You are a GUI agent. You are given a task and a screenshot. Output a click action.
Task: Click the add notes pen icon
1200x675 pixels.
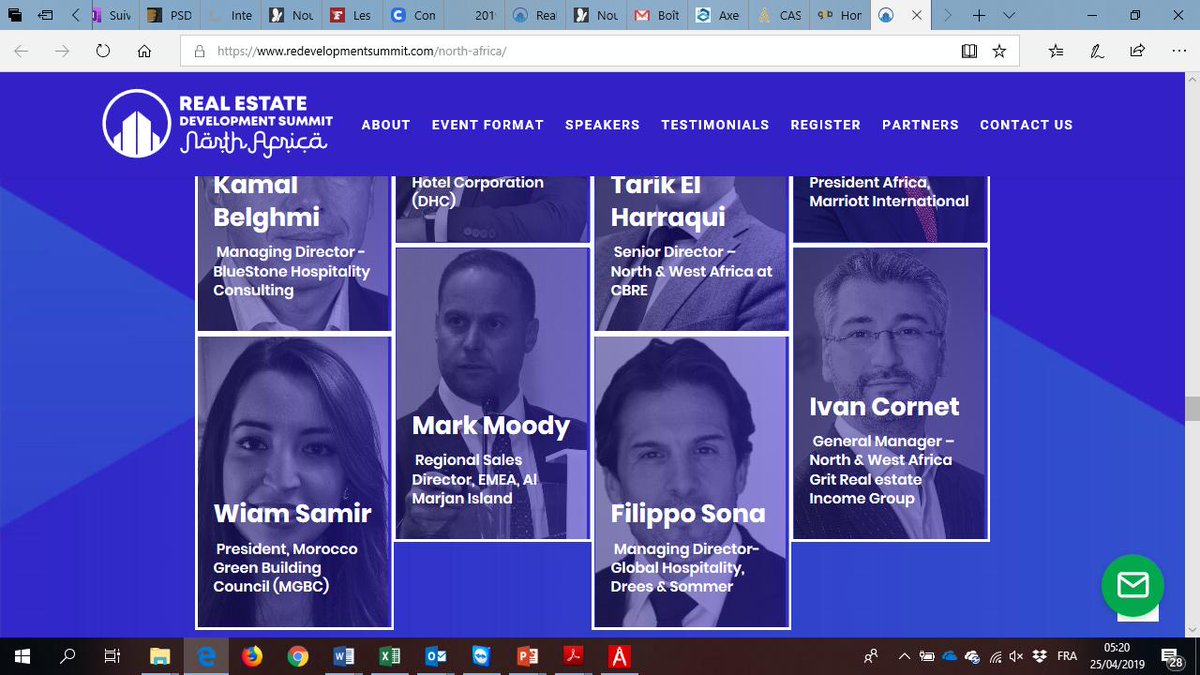1097,51
